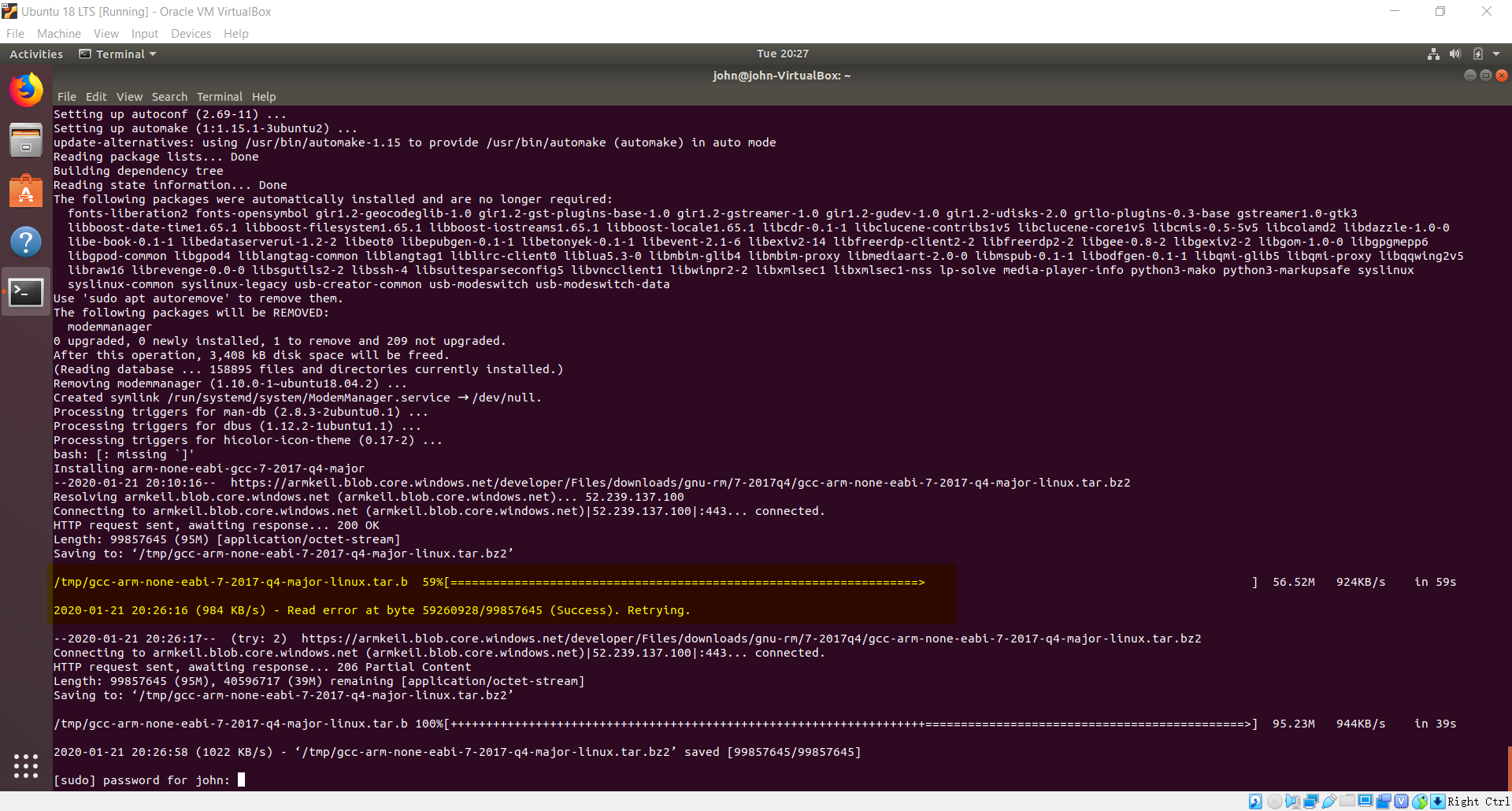The width and height of the screenshot is (1512, 811).
Task: Click the USB devices icon in status bar
Action: [x=1329, y=801]
